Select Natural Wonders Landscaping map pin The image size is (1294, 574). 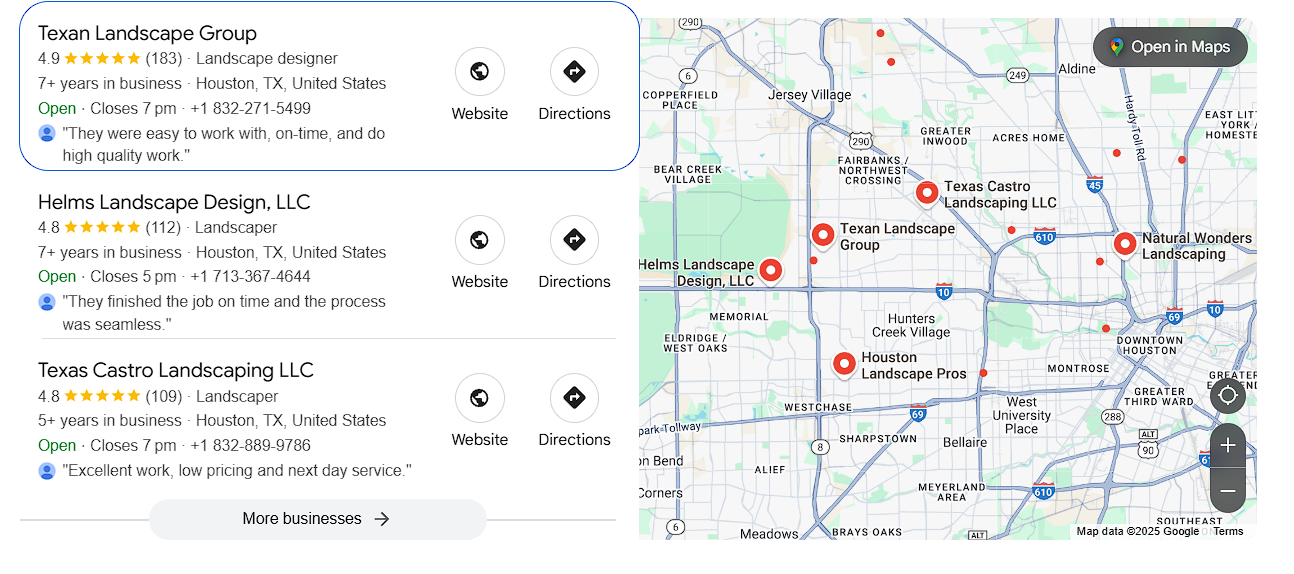[x=1124, y=244]
